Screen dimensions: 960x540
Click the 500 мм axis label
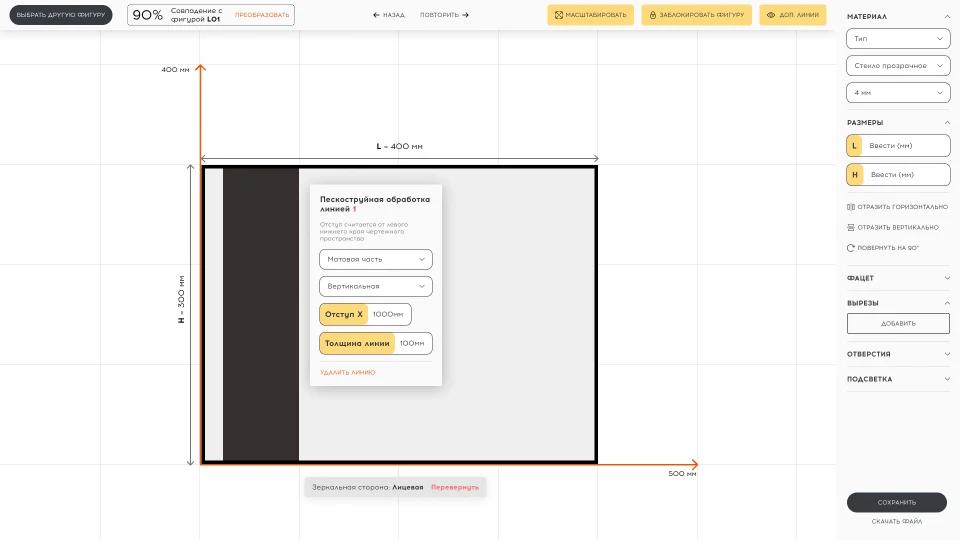[682, 474]
